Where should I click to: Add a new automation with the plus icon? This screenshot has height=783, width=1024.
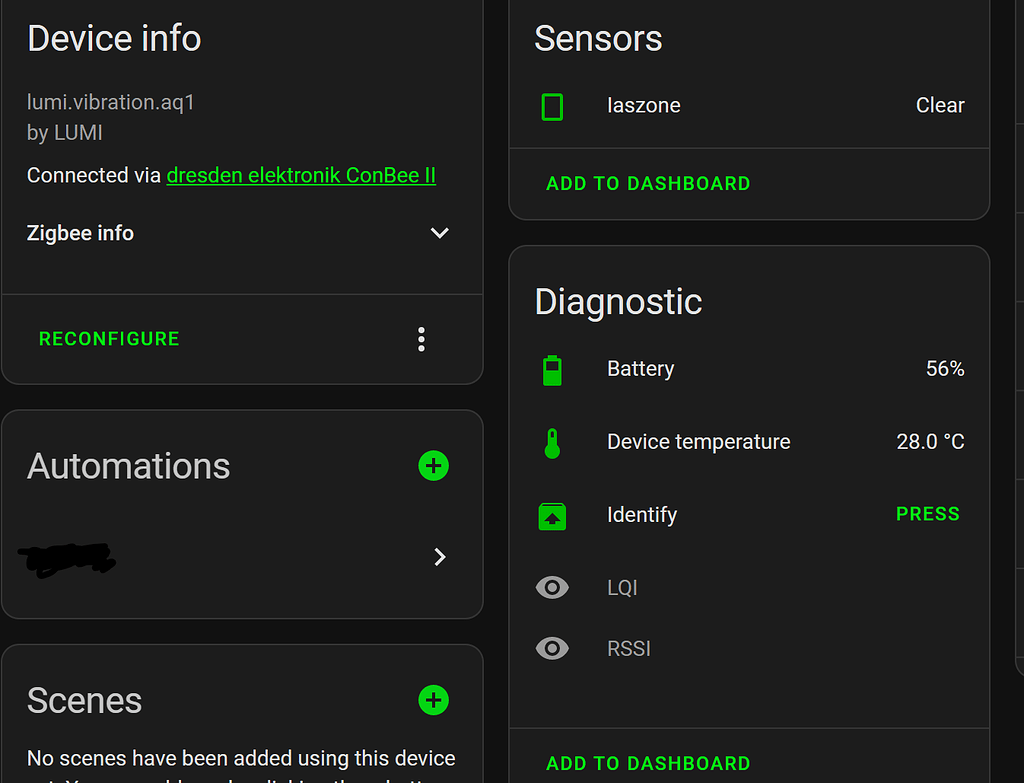[x=433, y=466]
